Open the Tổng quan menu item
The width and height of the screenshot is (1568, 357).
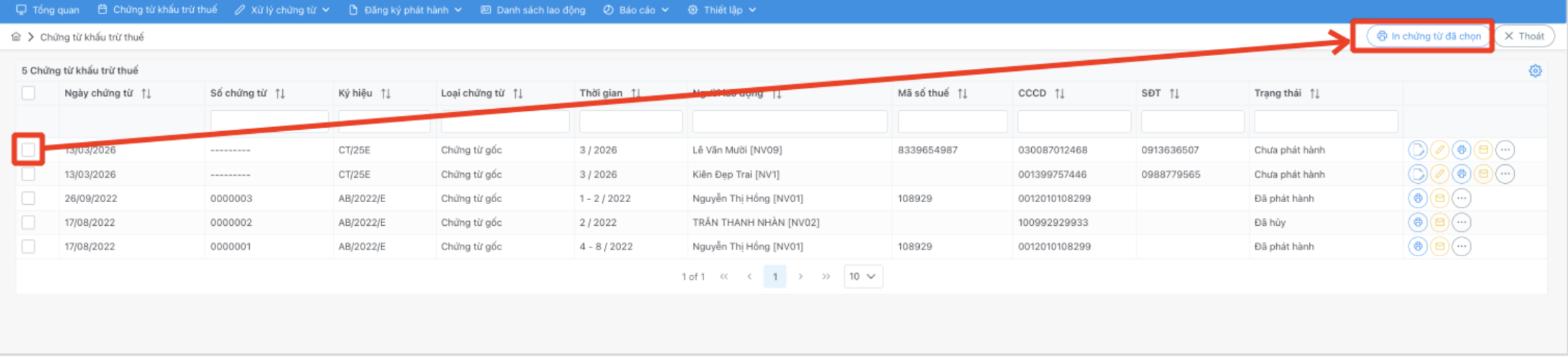tap(48, 10)
